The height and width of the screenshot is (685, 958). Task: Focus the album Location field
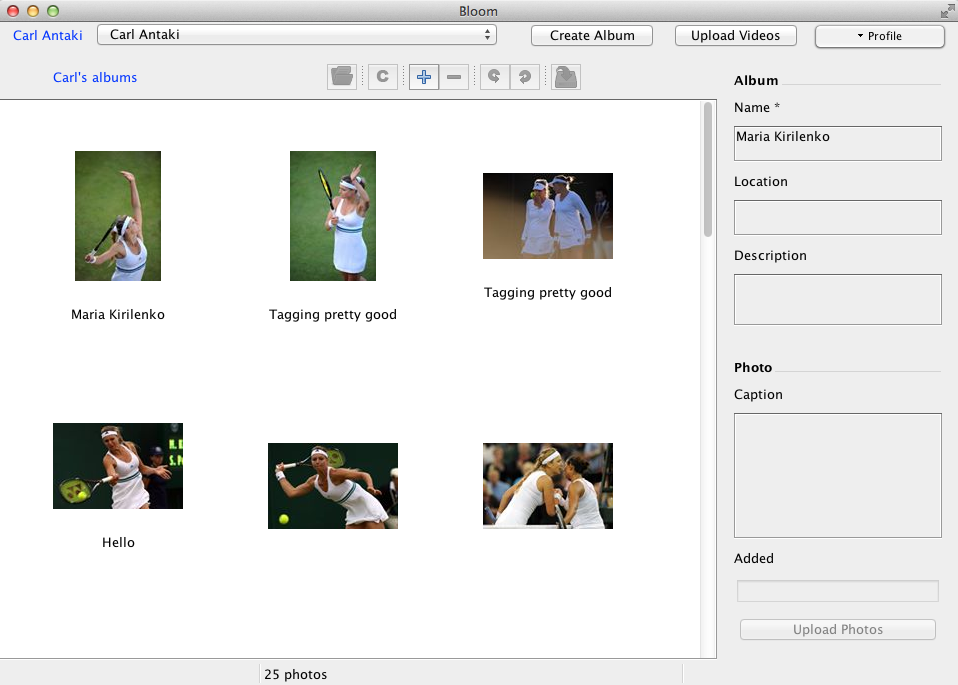point(837,217)
